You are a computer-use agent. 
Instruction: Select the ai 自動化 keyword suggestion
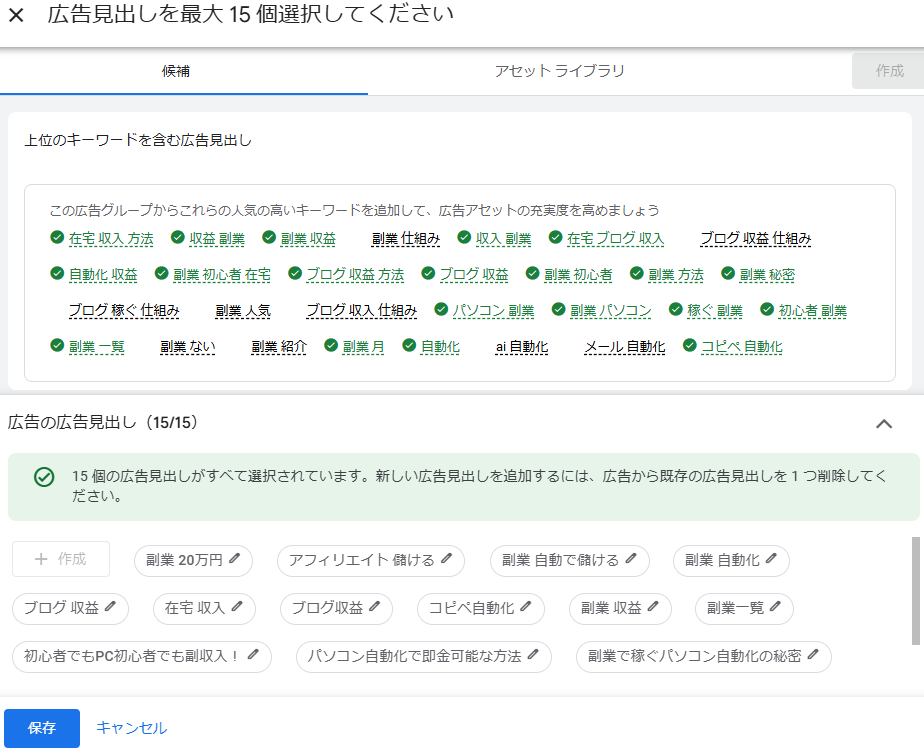coord(522,347)
